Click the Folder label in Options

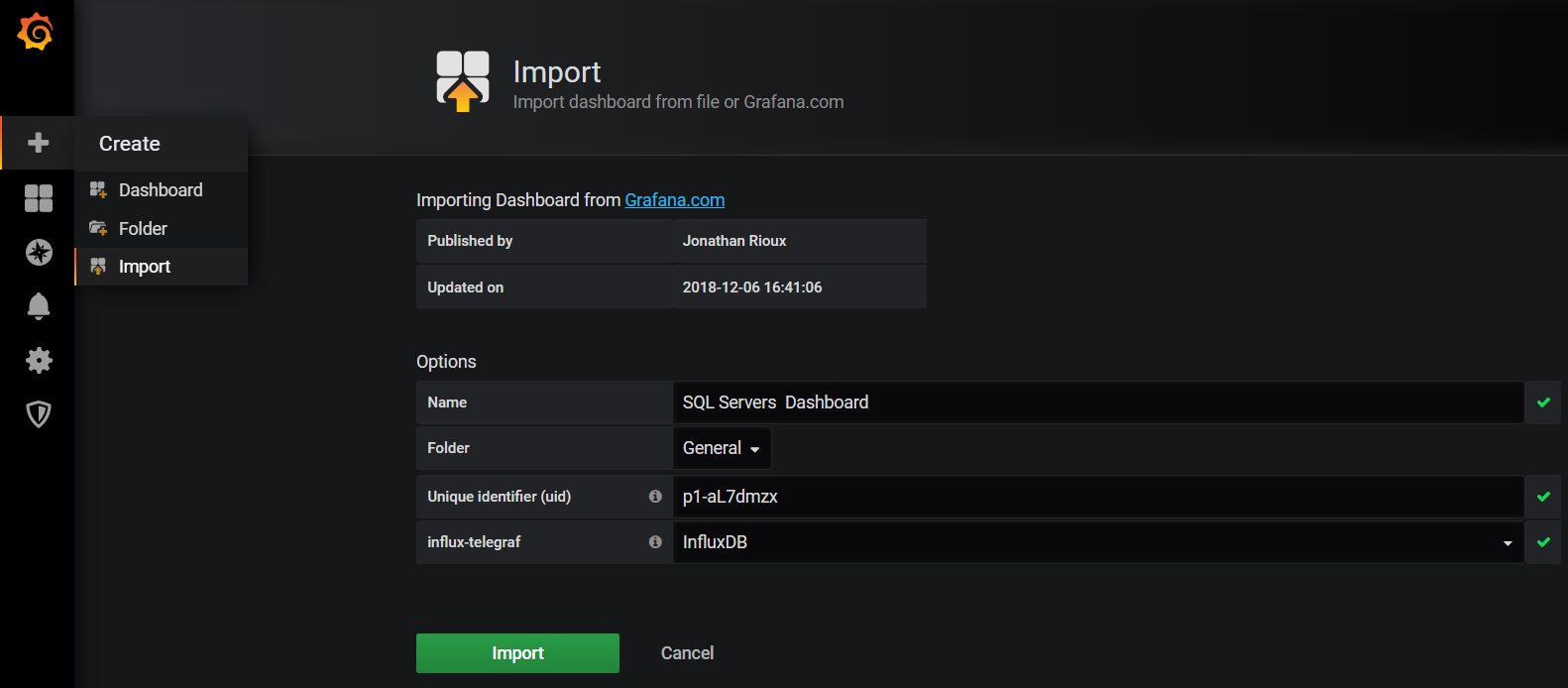click(x=448, y=448)
